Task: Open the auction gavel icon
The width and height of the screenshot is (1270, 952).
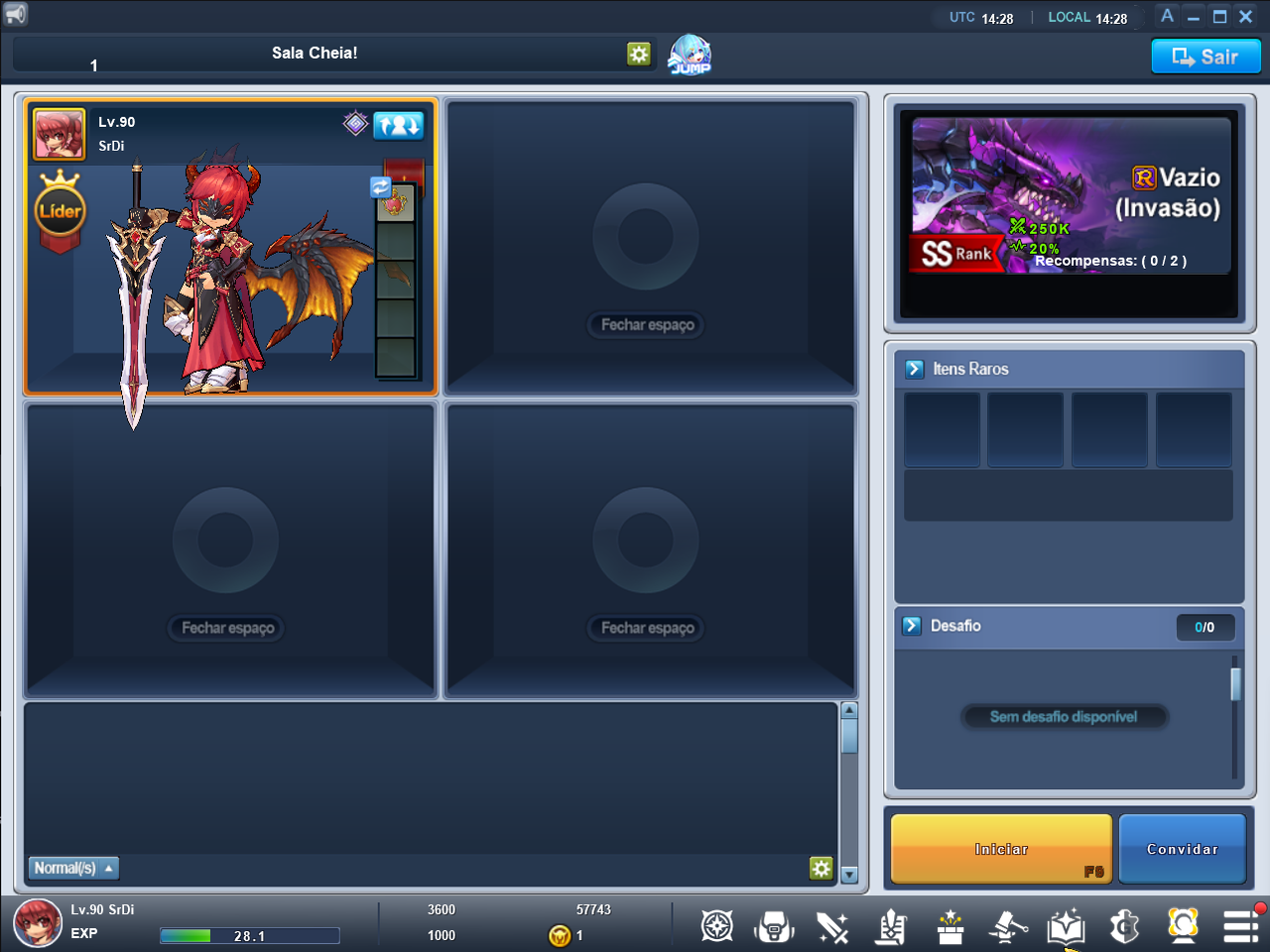Action: (1008, 926)
